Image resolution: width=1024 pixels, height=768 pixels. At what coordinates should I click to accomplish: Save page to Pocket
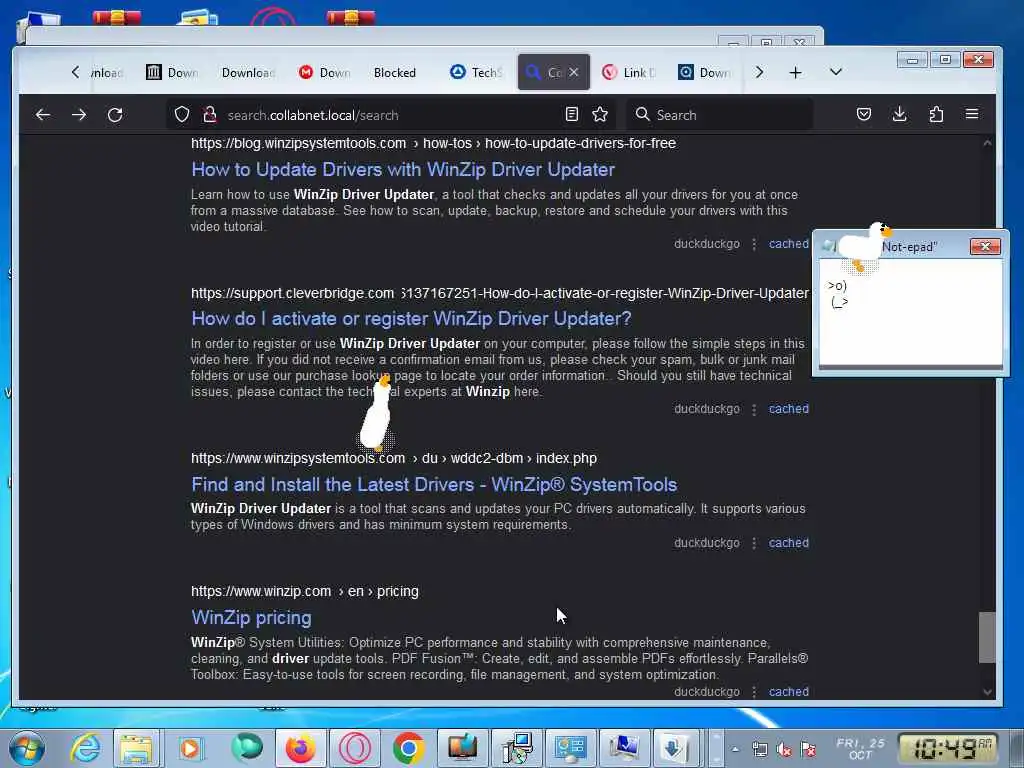864,114
